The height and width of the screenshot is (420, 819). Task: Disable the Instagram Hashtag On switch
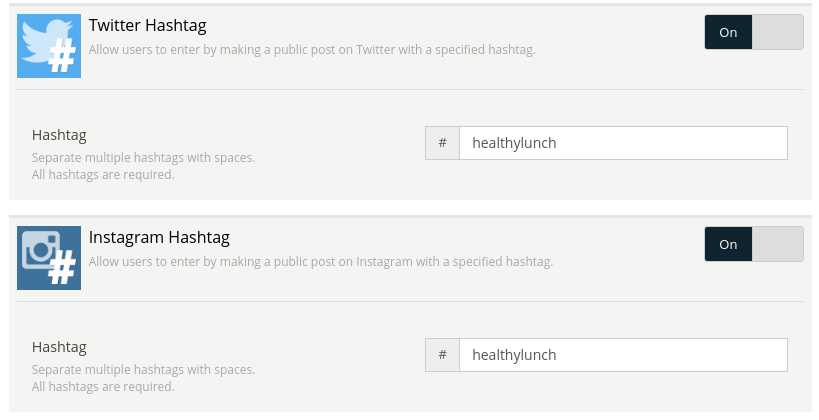(754, 244)
